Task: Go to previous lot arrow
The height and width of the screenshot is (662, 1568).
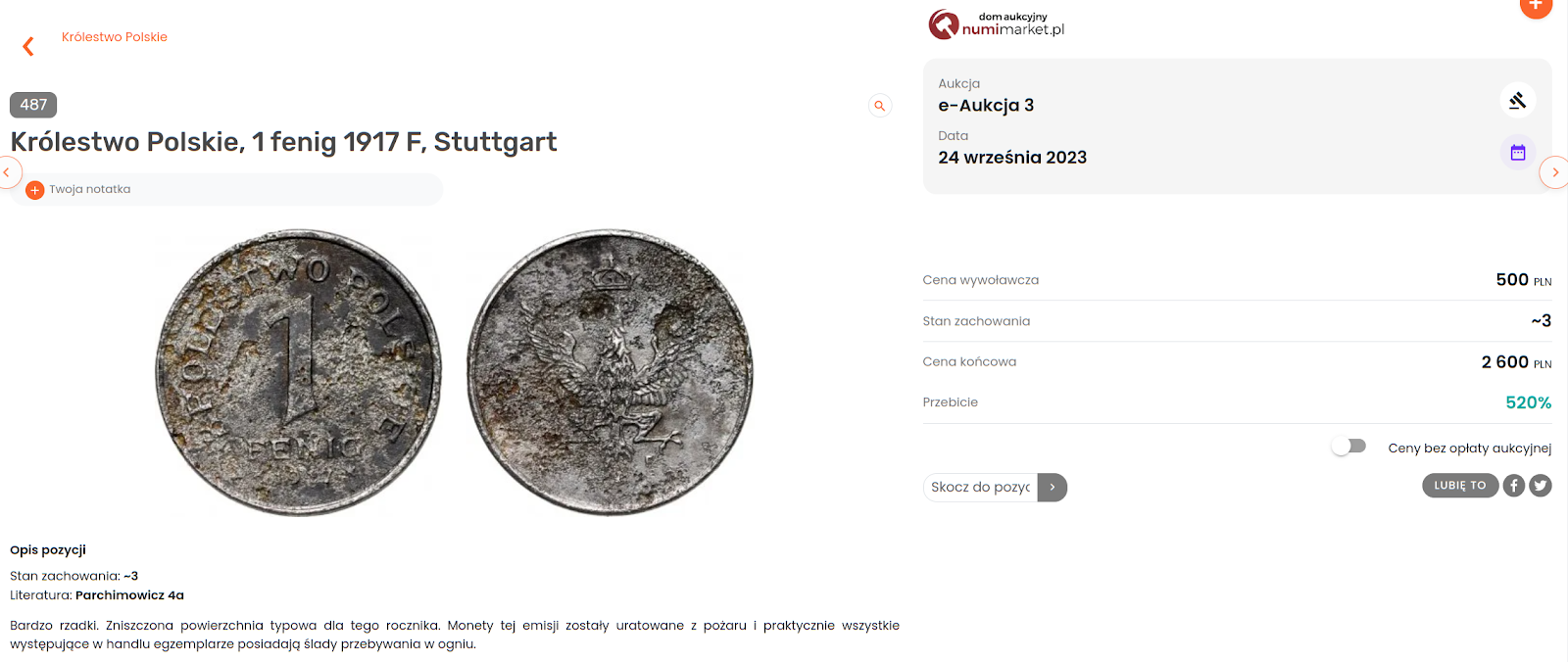Action: click(x=8, y=172)
